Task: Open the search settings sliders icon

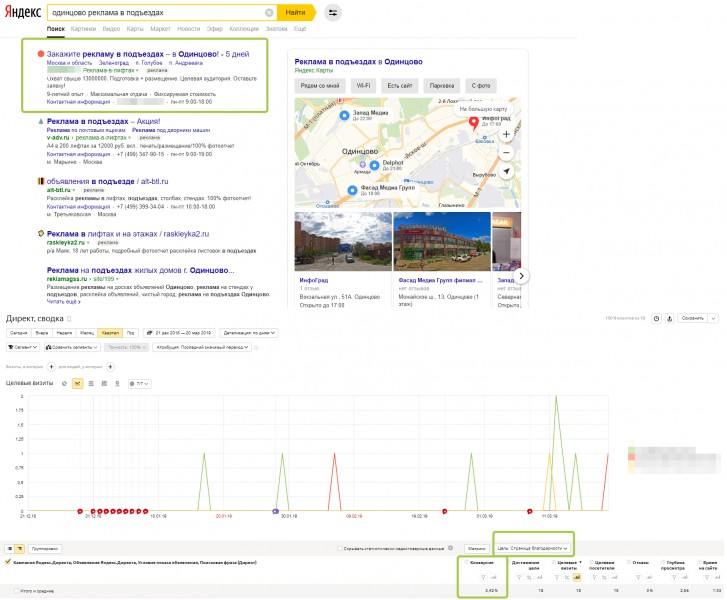Action: [333, 13]
